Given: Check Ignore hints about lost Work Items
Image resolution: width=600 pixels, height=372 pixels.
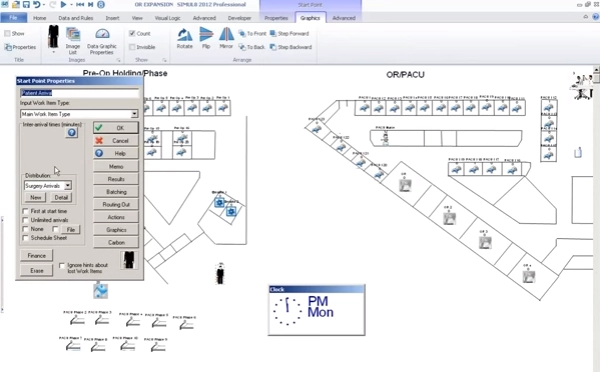Looking at the screenshot, I should pos(62,265).
